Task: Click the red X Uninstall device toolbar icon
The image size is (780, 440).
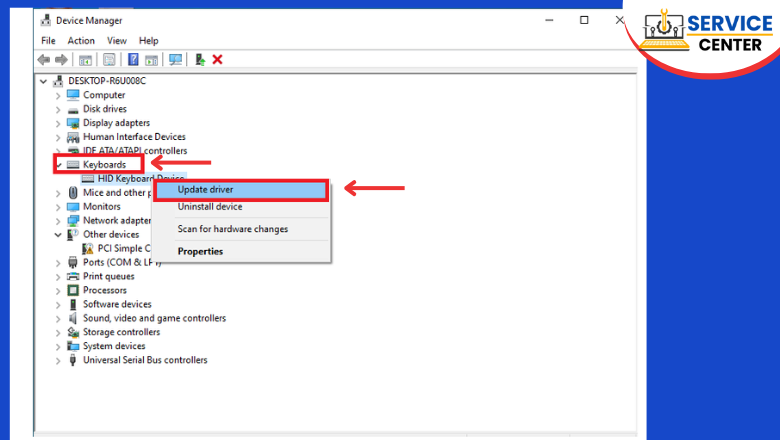Action: (217, 60)
